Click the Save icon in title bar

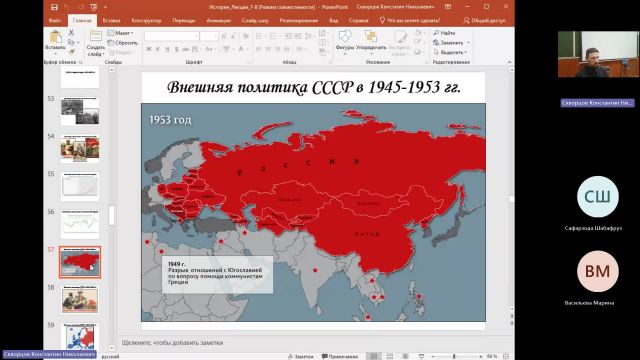[54, 7]
